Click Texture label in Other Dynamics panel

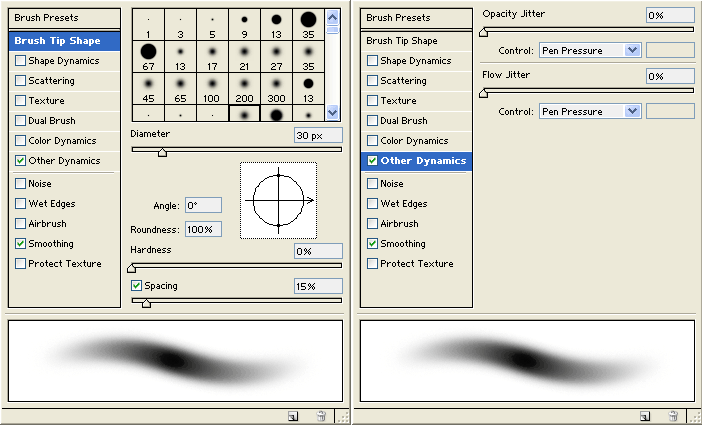[x=398, y=101]
